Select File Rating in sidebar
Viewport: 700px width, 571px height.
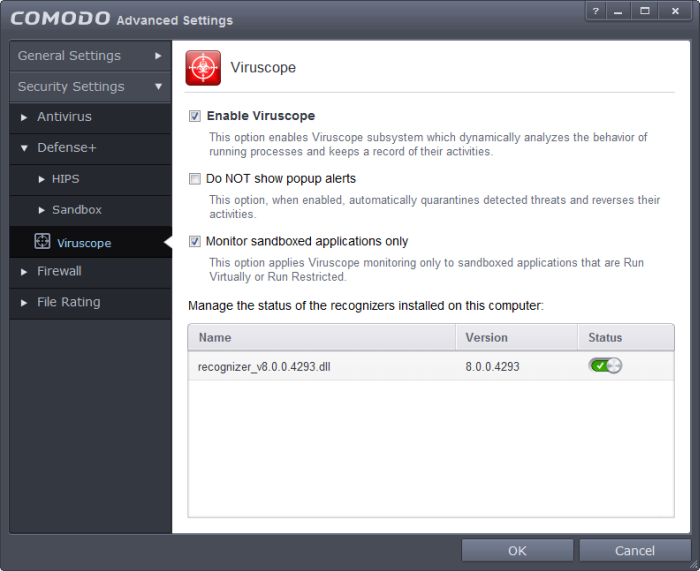(90, 302)
